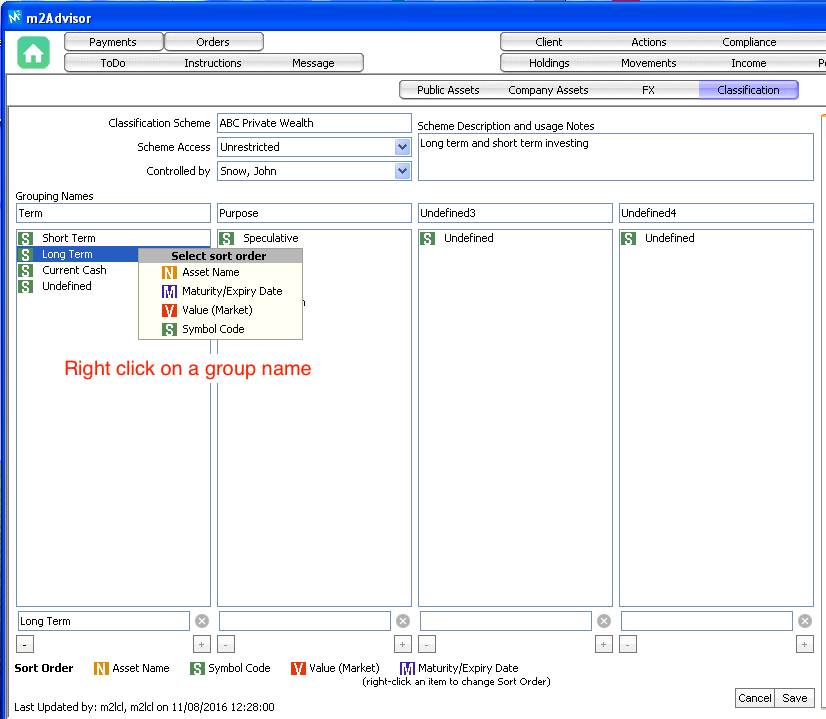Click the S icon next to Short Term
Image resolution: width=826 pixels, height=719 pixels.
(26, 239)
